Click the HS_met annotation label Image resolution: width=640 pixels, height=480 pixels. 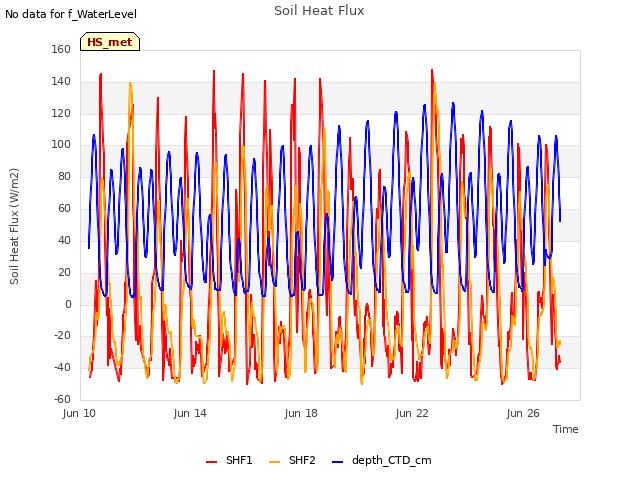click(x=110, y=42)
